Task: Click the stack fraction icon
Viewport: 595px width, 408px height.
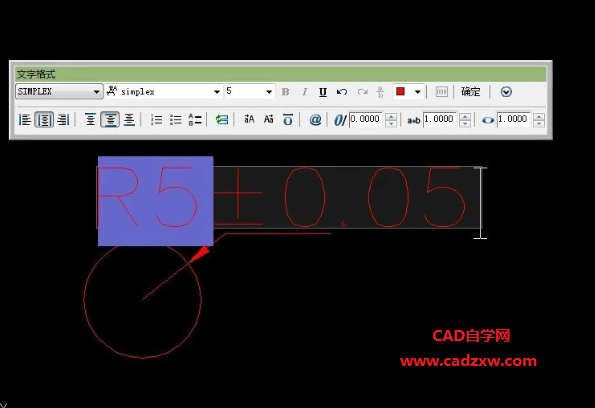Action: pos(380,92)
